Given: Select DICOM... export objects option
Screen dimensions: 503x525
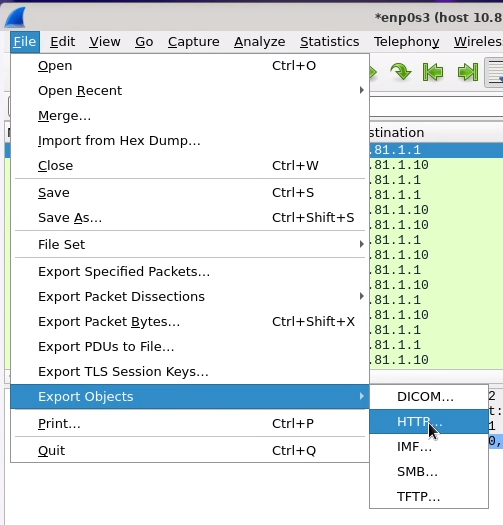Looking at the screenshot, I should click(x=429, y=397).
